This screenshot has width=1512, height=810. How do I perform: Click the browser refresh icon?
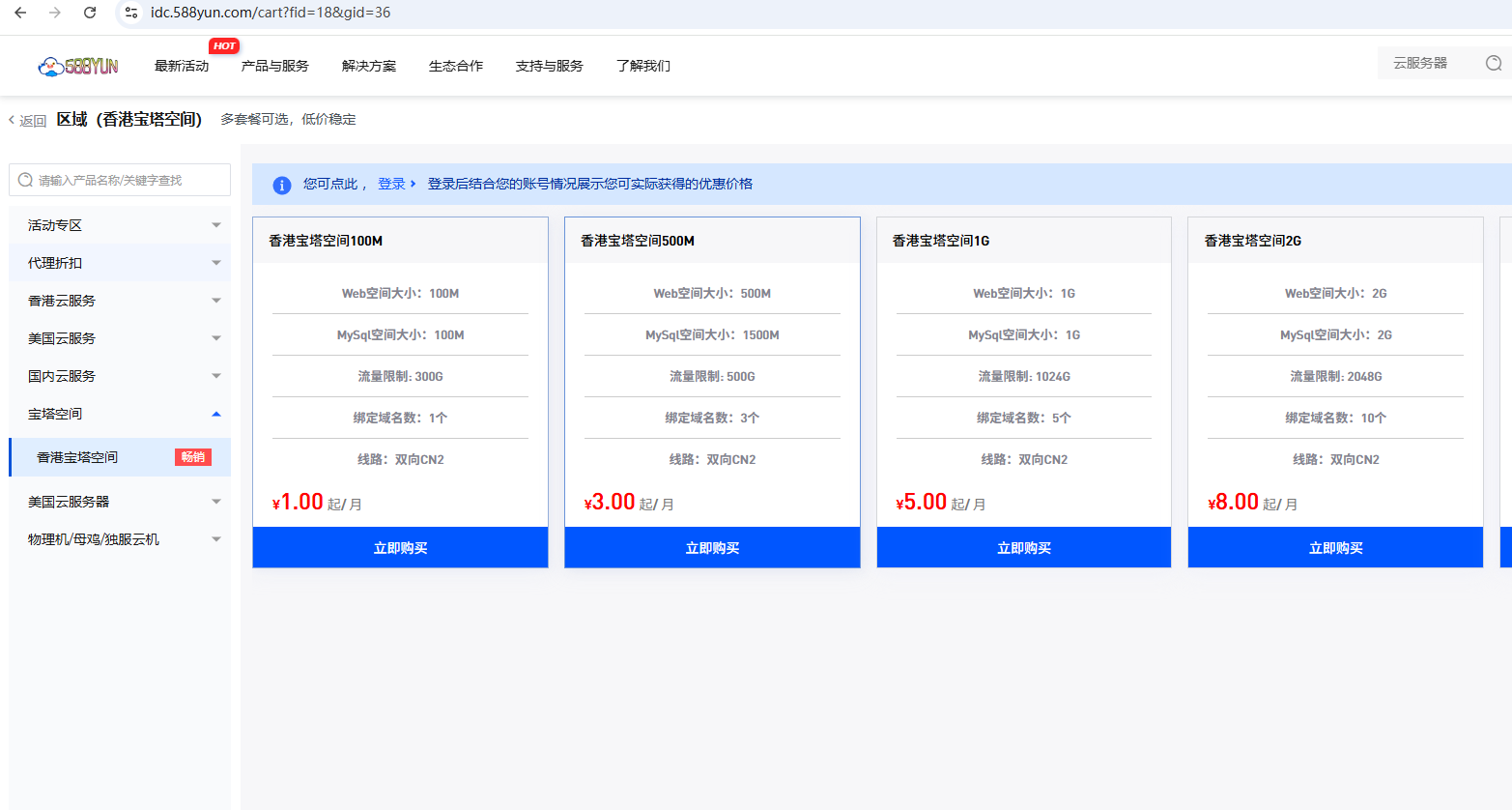coord(90,14)
